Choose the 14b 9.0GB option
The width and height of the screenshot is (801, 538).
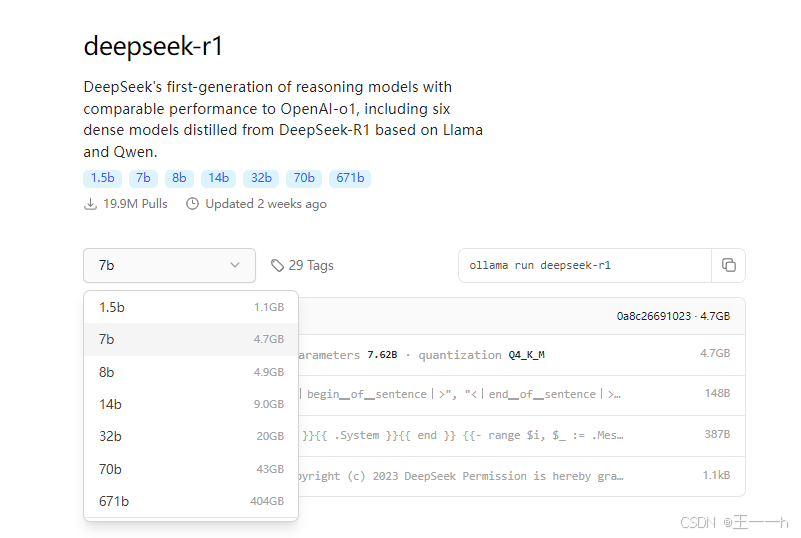point(191,404)
